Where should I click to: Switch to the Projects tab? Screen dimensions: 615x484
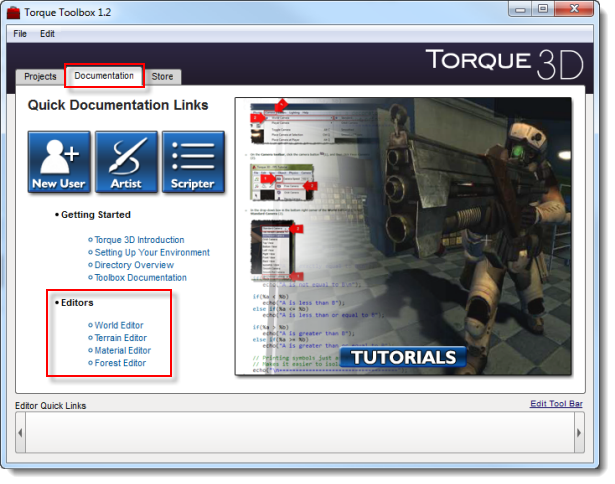coord(40,76)
